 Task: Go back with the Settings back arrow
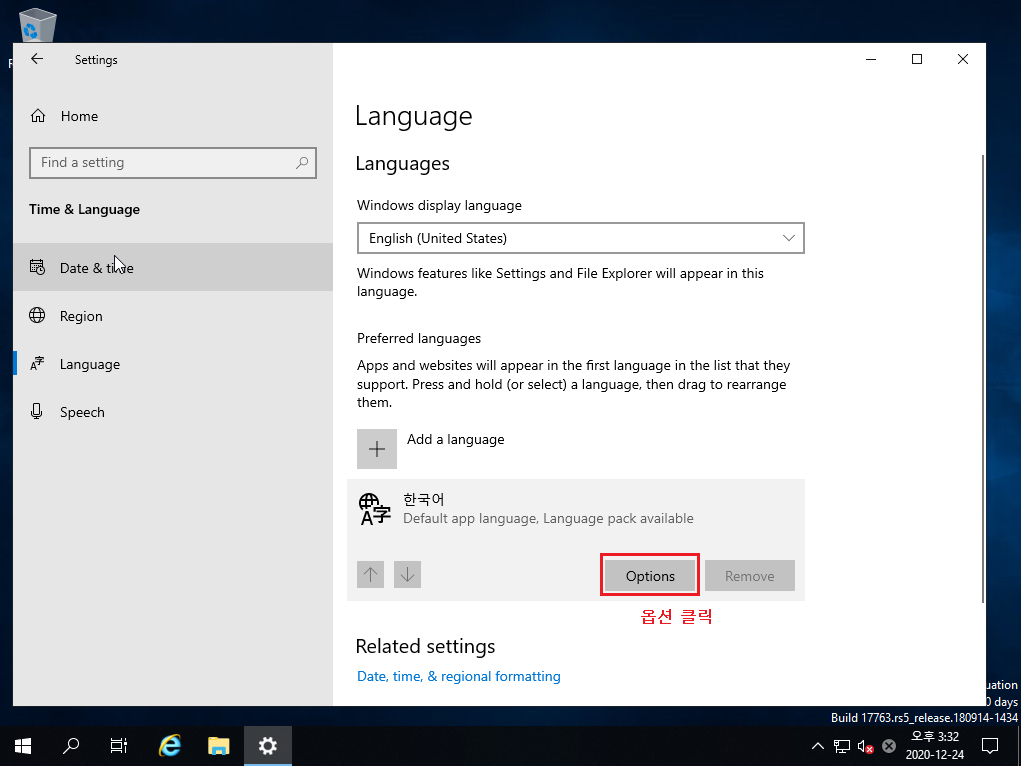(37, 59)
